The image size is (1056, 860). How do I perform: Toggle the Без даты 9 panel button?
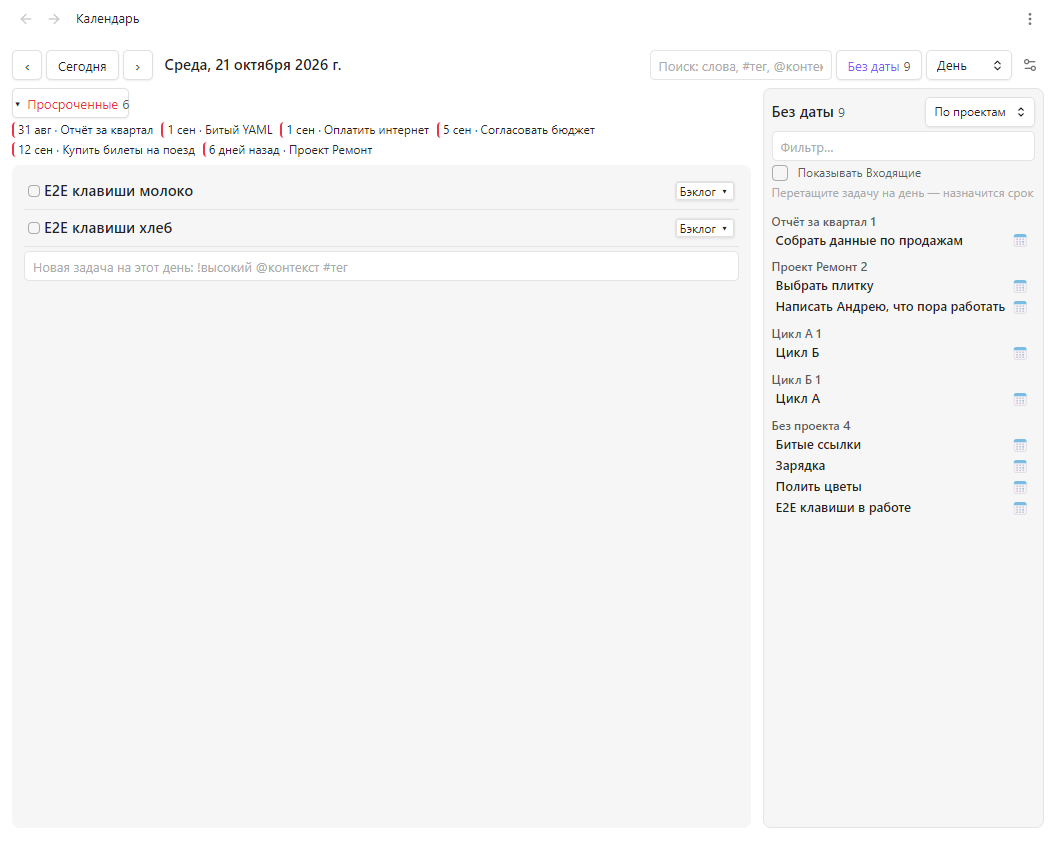click(x=879, y=65)
